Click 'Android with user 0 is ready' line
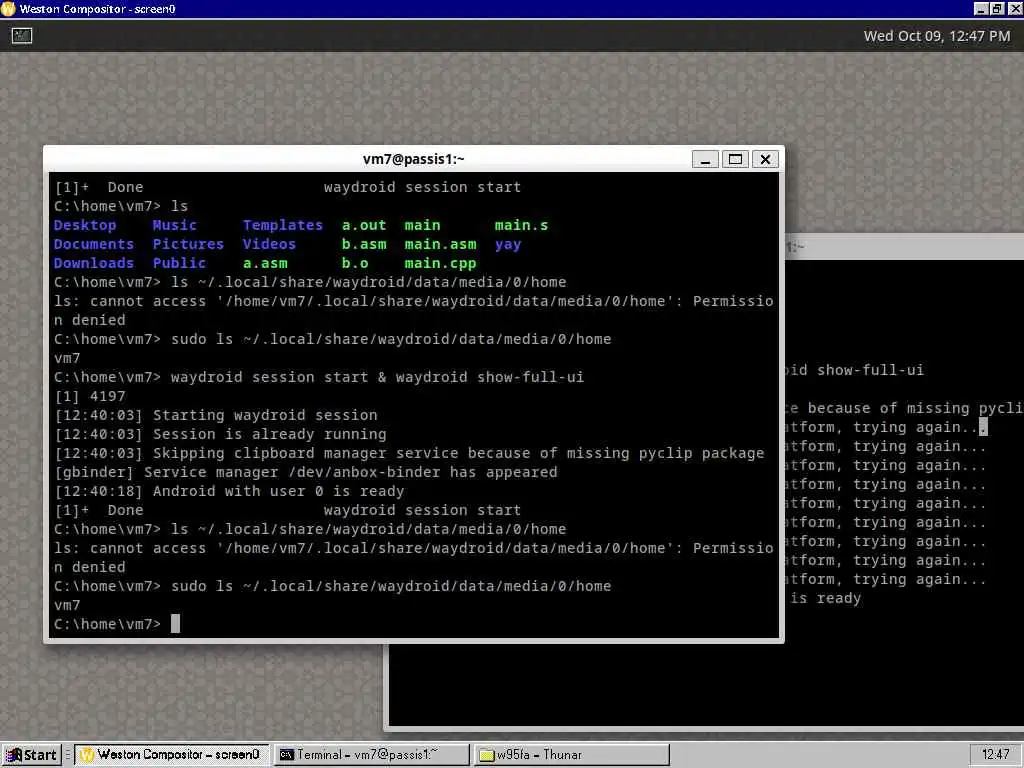The height and width of the screenshot is (768, 1024). [229, 491]
